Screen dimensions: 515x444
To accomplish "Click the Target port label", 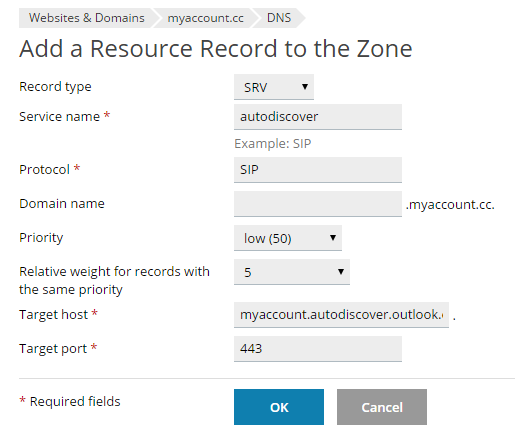I will (53, 349).
